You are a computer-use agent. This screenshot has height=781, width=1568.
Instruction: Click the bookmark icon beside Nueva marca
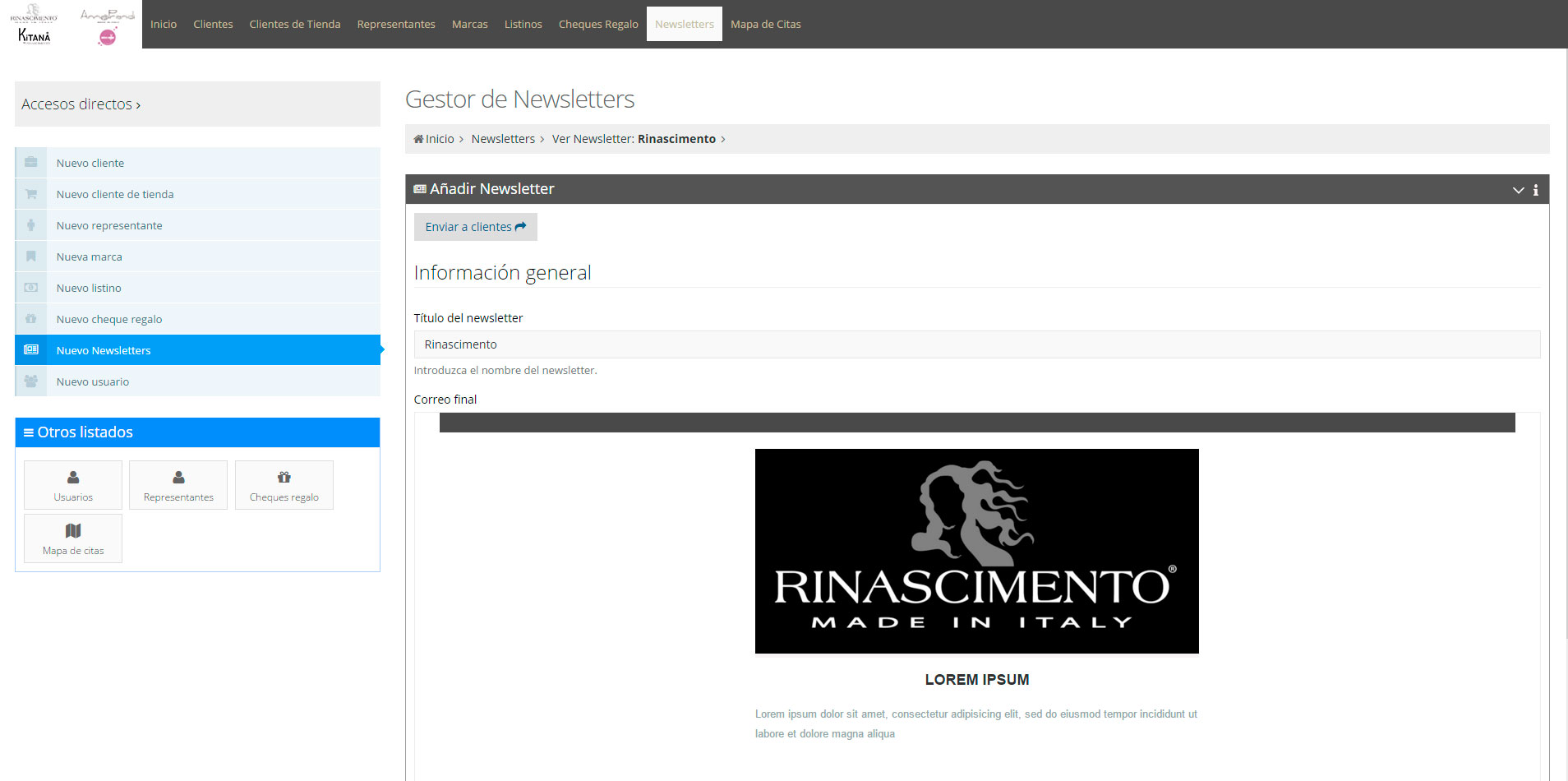[31, 256]
